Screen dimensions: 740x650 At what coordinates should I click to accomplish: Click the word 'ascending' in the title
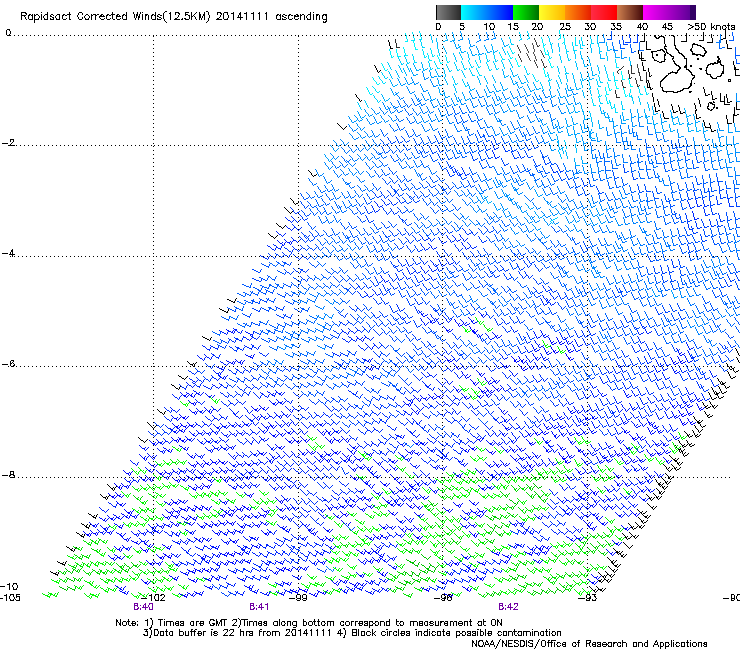point(301,17)
